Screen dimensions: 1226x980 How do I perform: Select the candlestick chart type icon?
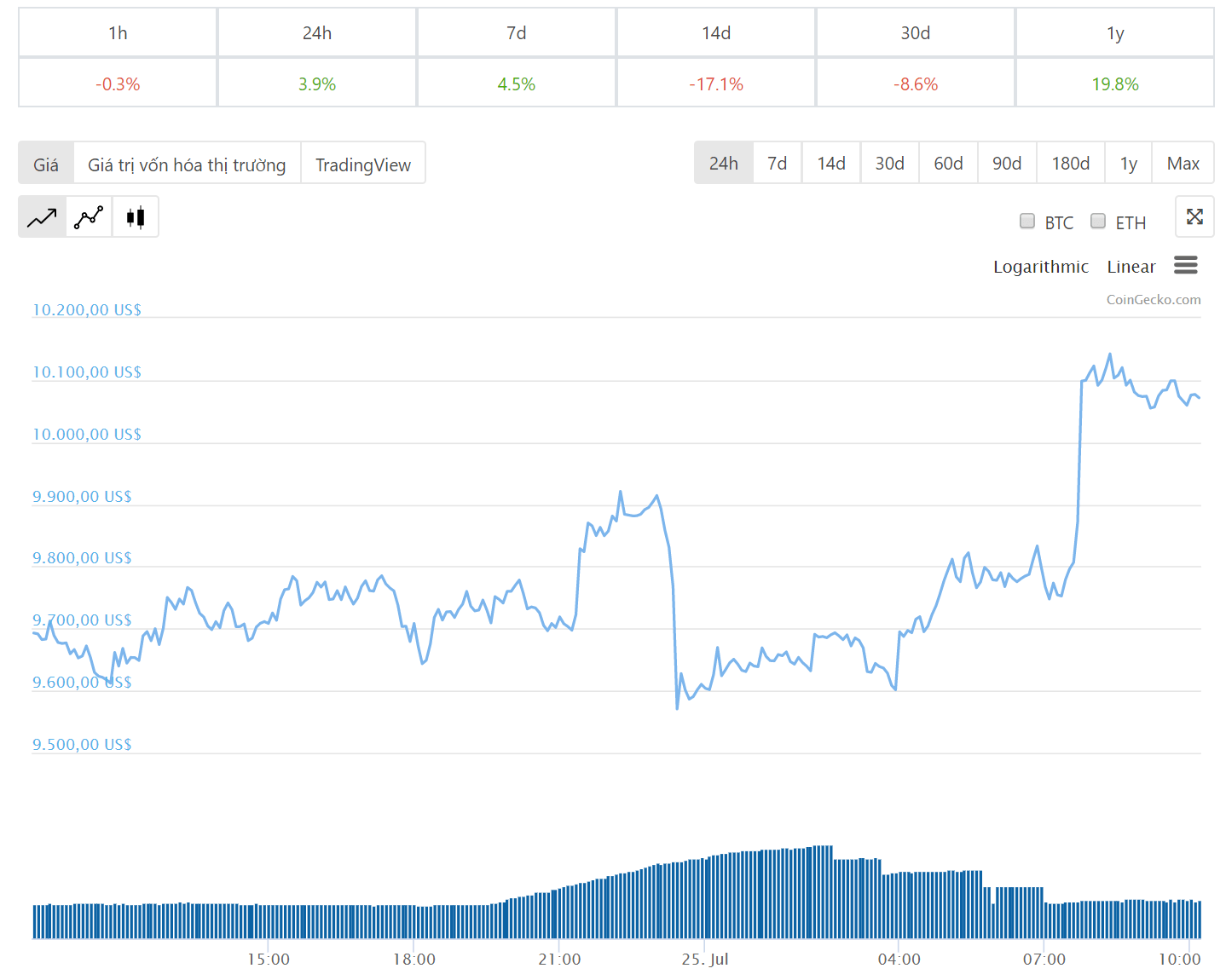[x=136, y=217]
